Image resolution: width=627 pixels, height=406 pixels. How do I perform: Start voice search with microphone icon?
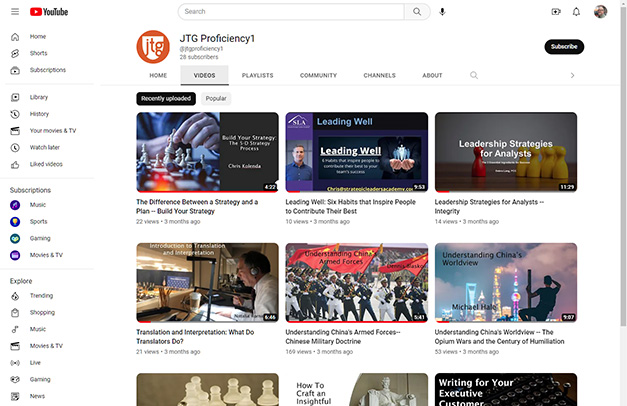coord(442,12)
